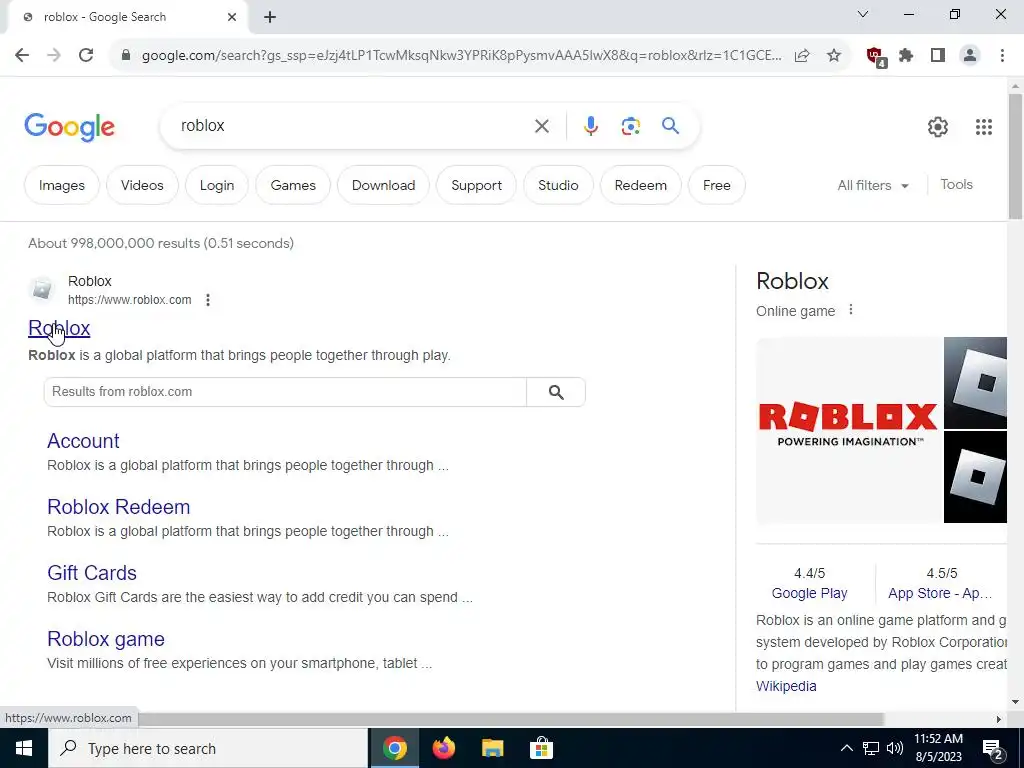Open the Chrome profile avatar
The width and height of the screenshot is (1024, 768).
coord(970,56)
